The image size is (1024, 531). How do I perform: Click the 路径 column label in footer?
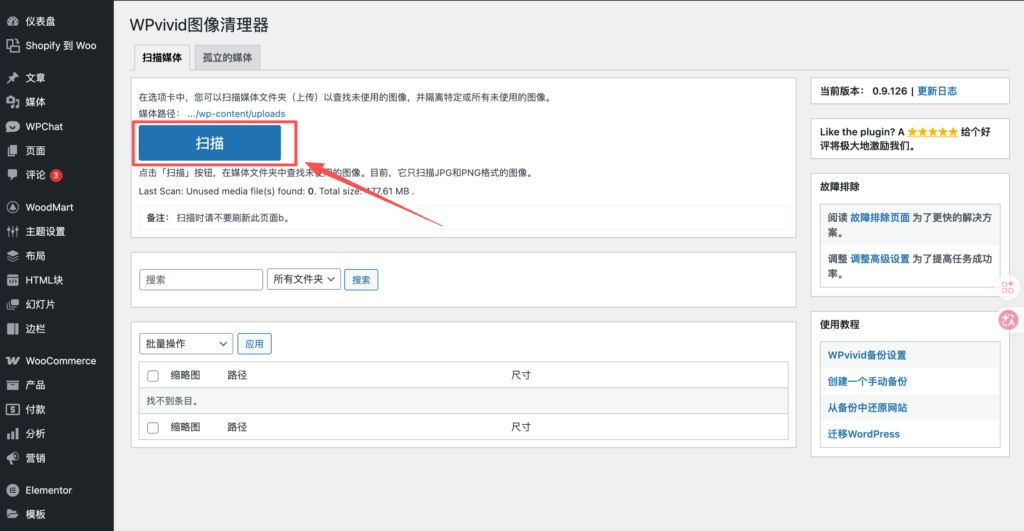[237, 427]
